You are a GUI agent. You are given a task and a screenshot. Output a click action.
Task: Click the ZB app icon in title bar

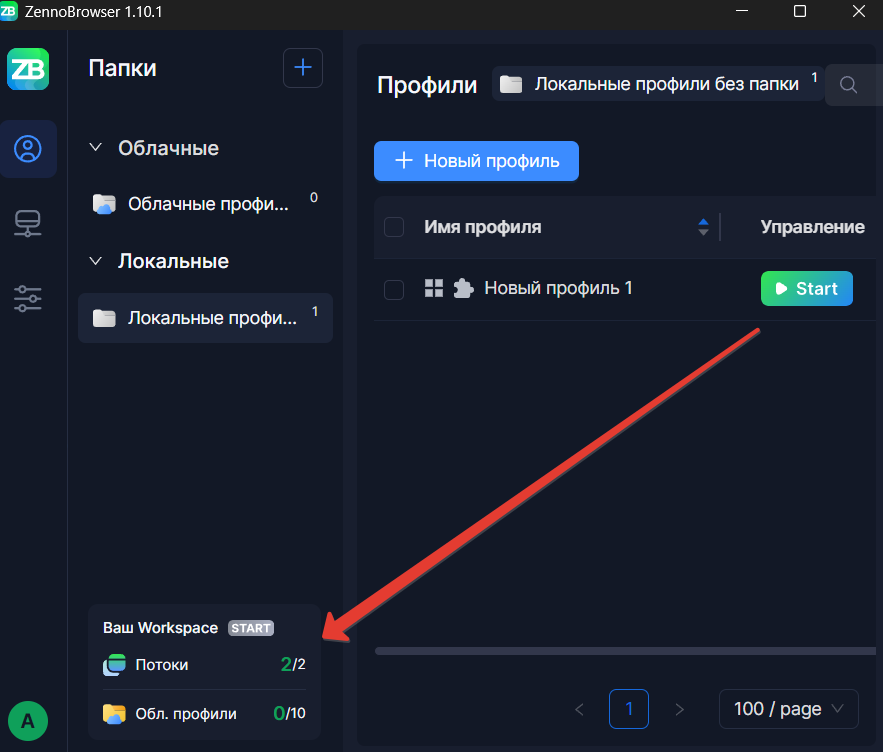(9, 11)
